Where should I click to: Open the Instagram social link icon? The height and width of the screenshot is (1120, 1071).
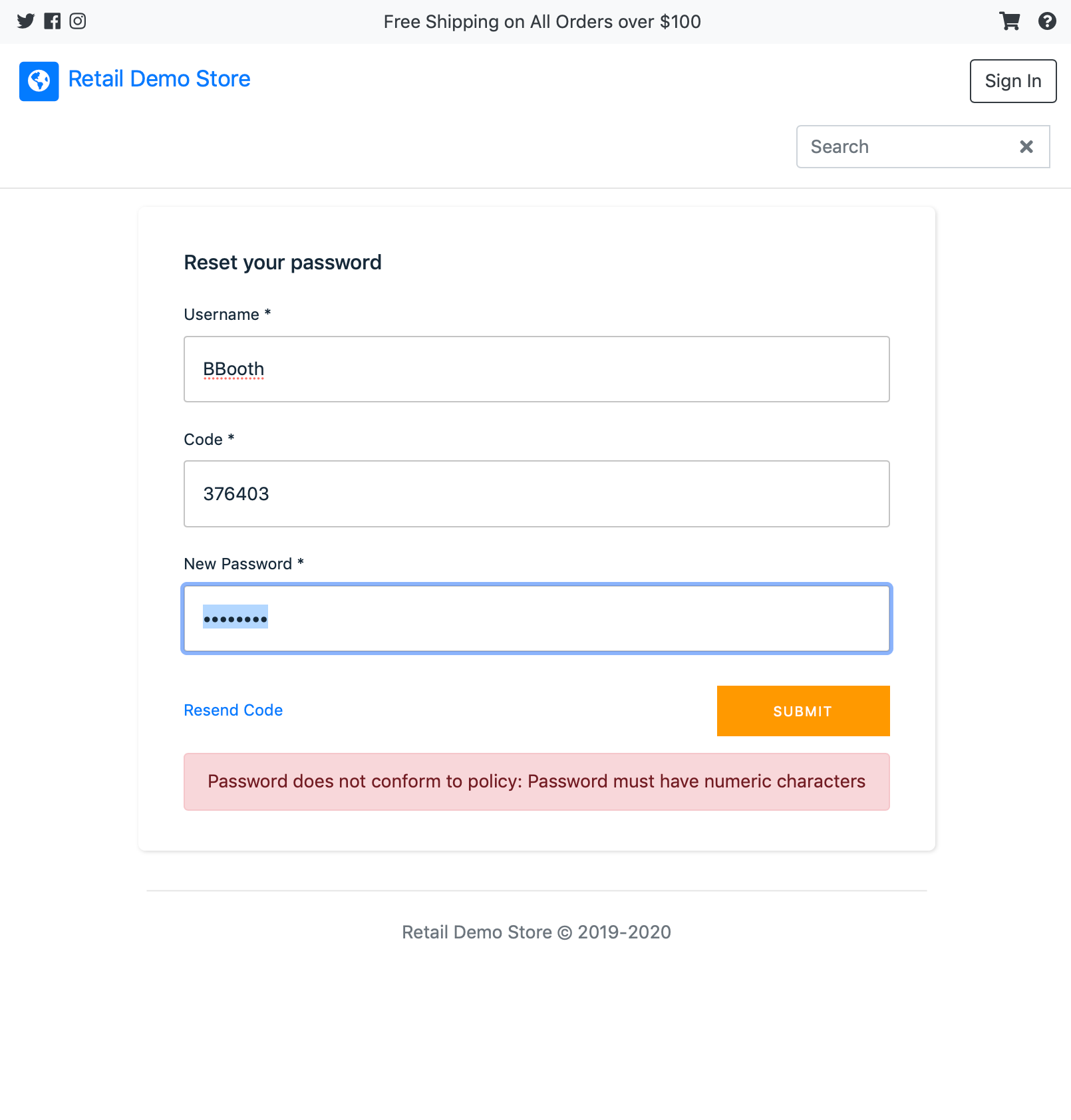click(78, 21)
